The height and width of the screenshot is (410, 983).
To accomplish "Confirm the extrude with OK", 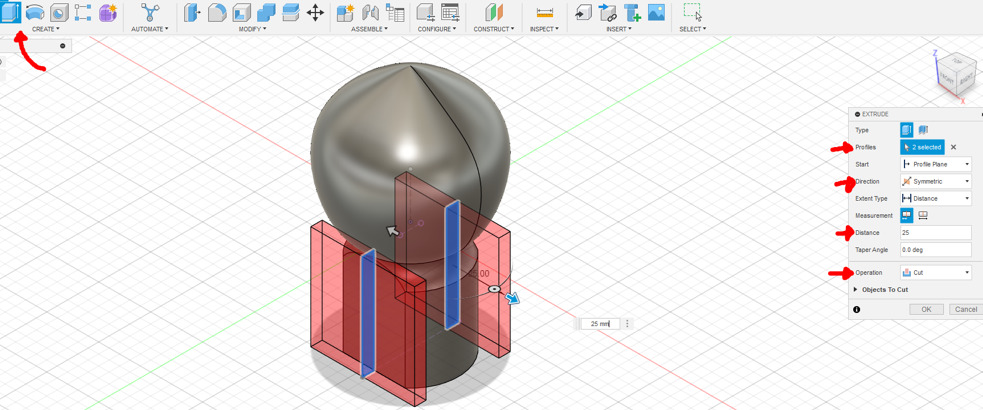I will (927, 309).
